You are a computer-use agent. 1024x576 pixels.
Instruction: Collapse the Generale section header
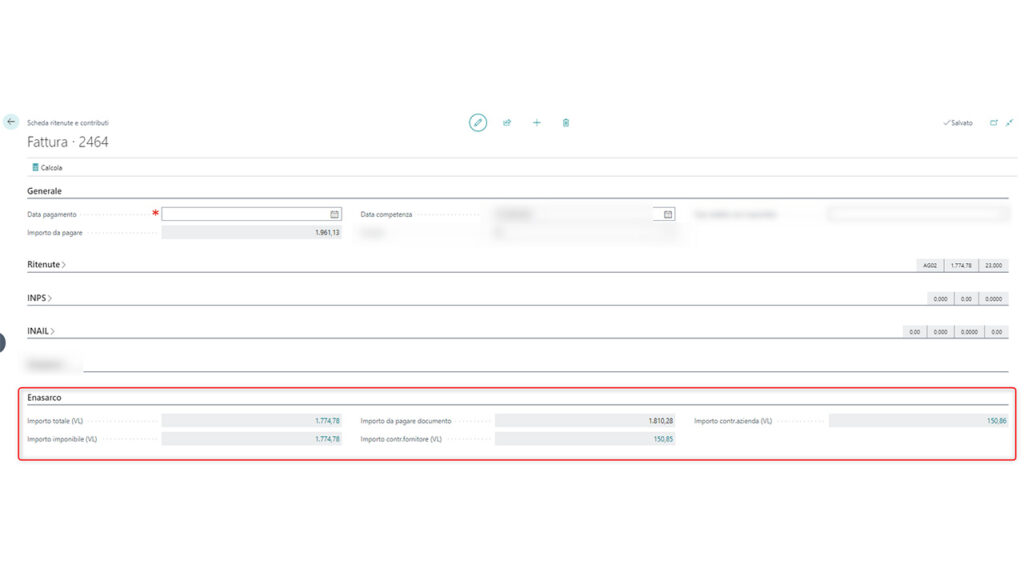(x=43, y=190)
